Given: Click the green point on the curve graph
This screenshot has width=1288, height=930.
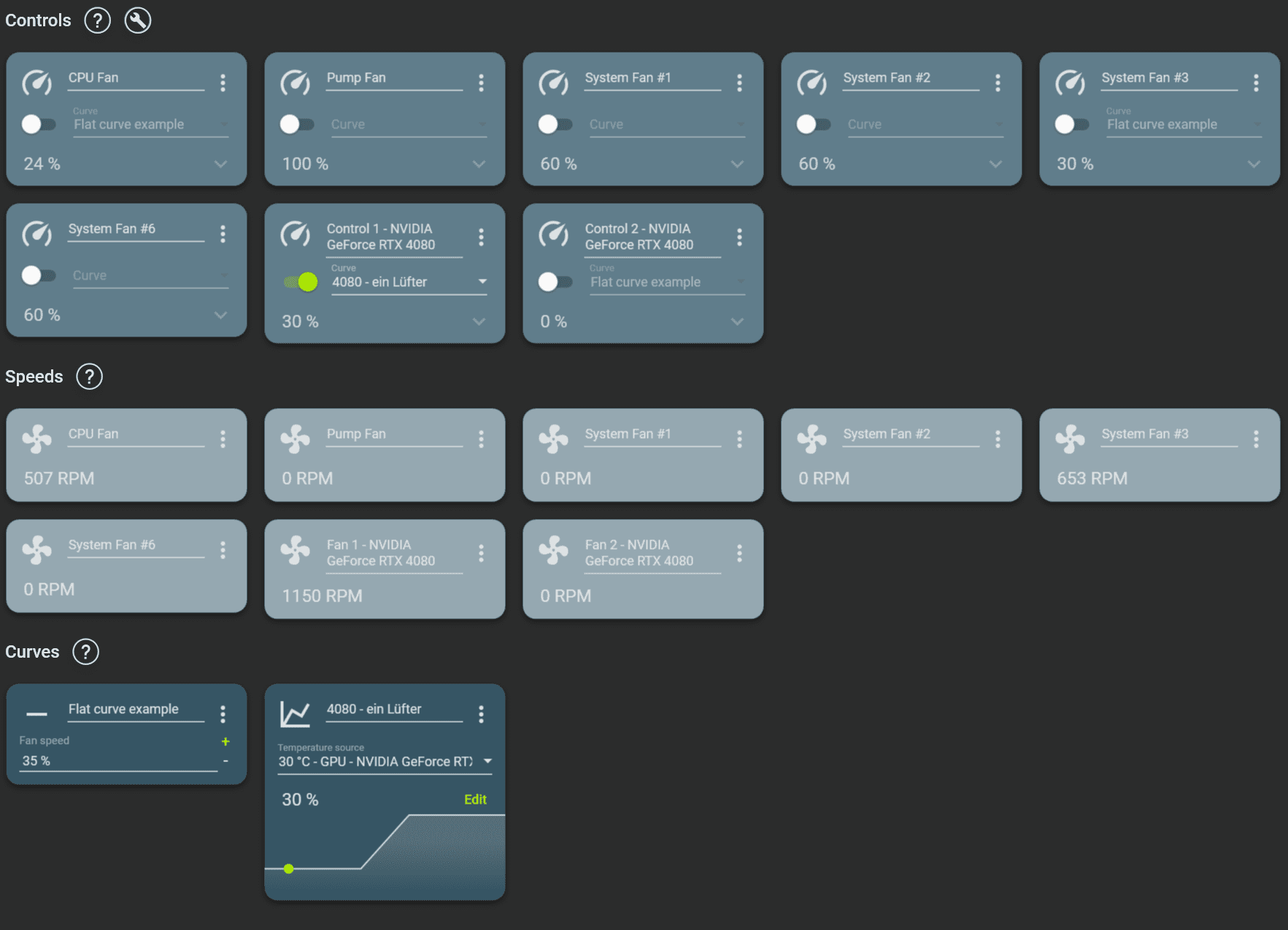Looking at the screenshot, I should (289, 869).
